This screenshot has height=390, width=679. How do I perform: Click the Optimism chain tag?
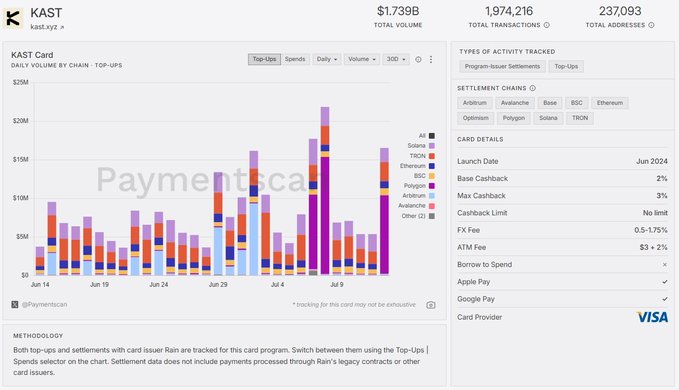(475, 118)
